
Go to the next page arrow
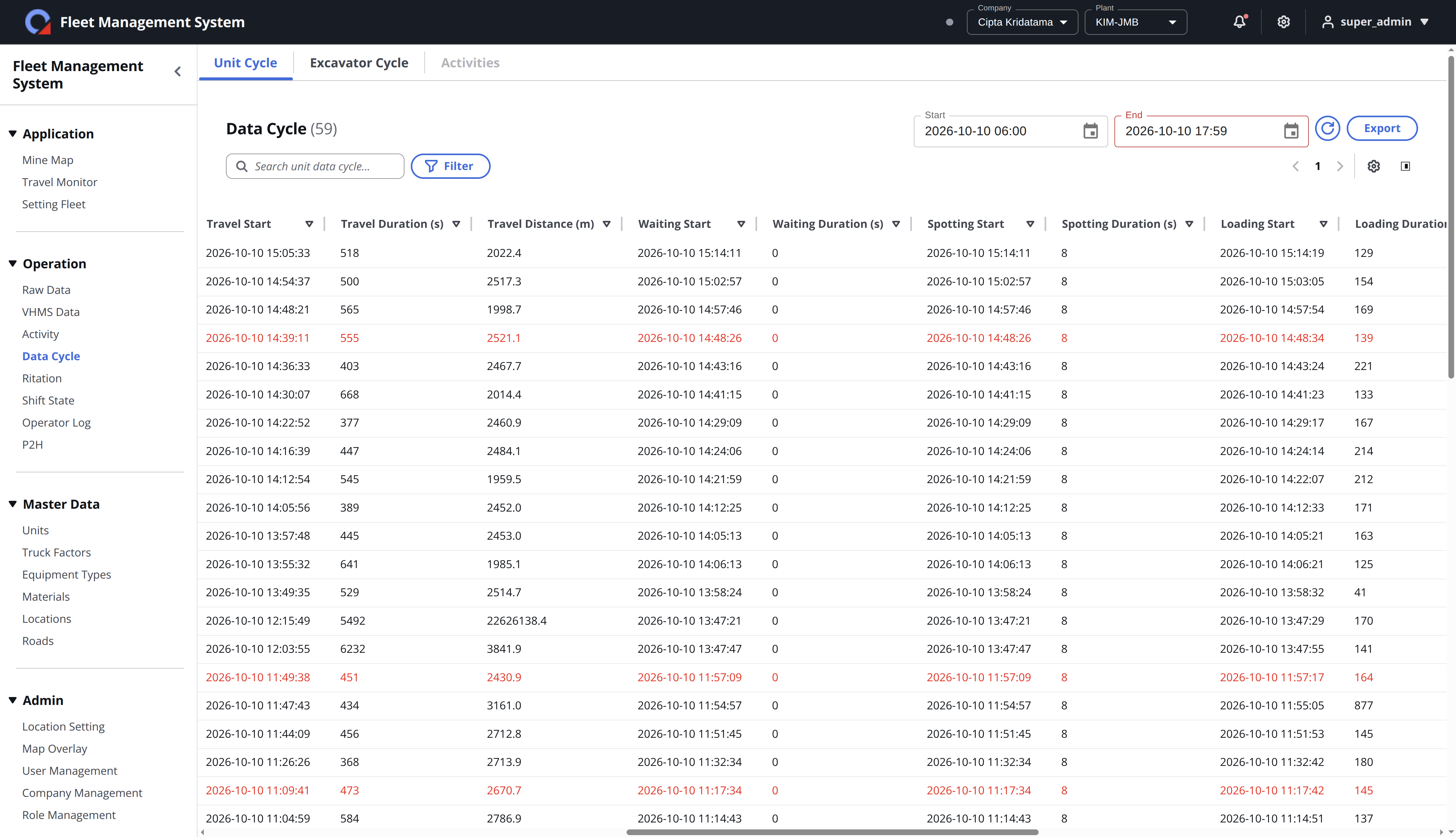pyautogui.click(x=1340, y=166)
